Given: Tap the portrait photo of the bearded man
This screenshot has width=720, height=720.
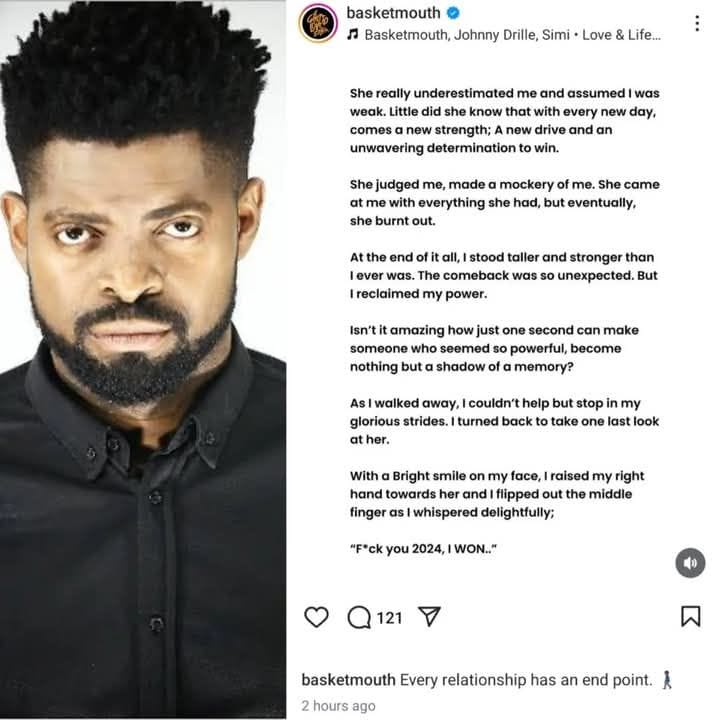Looking at the screenshot, I should [x=143, y=360].
